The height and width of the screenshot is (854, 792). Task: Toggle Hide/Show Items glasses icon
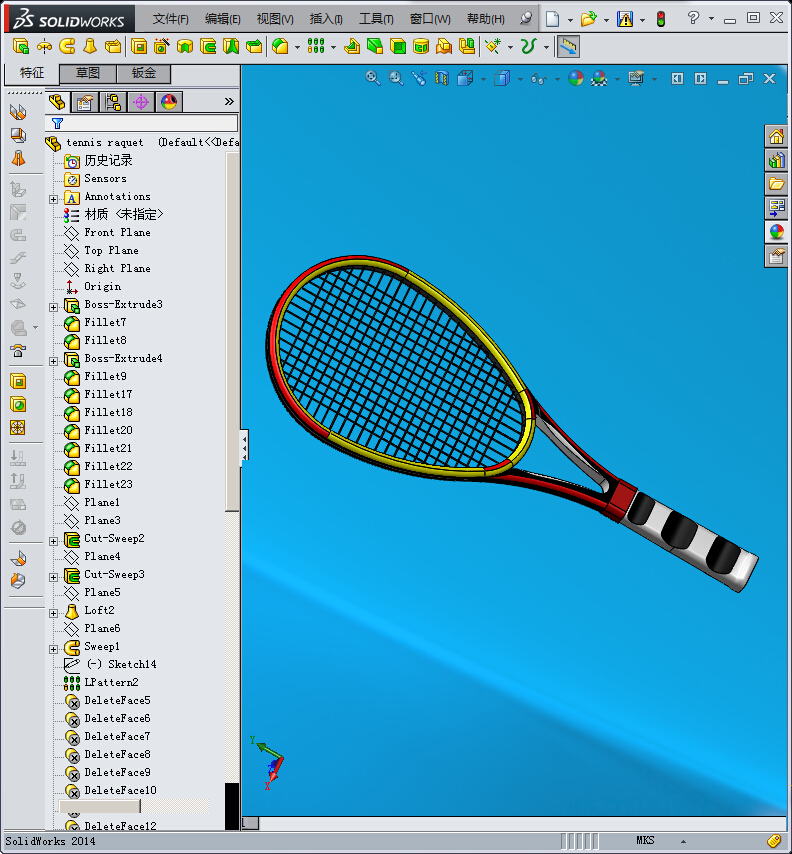click(539, 78)
